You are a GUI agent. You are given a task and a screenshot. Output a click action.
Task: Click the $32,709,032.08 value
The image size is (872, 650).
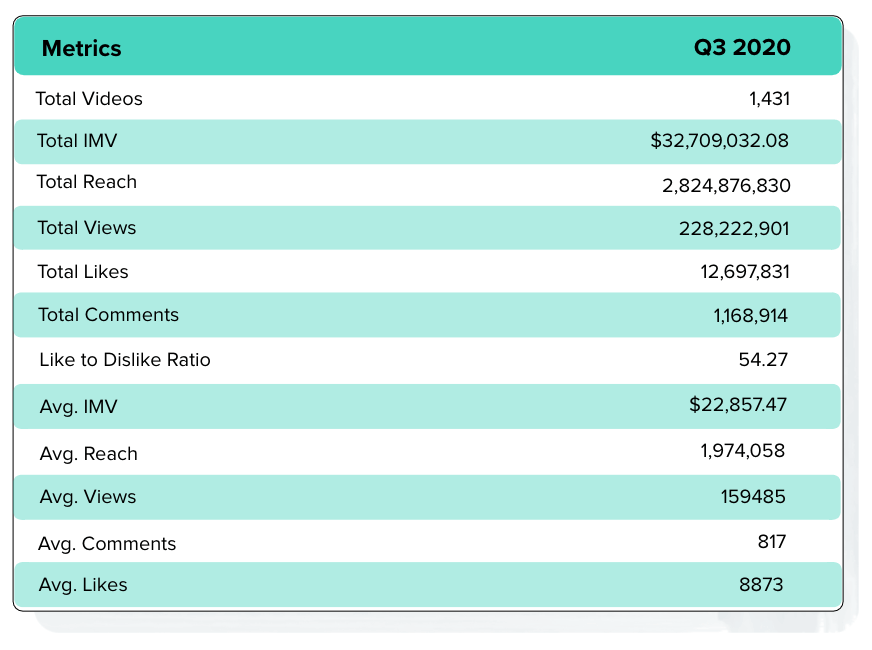[719, 140]
